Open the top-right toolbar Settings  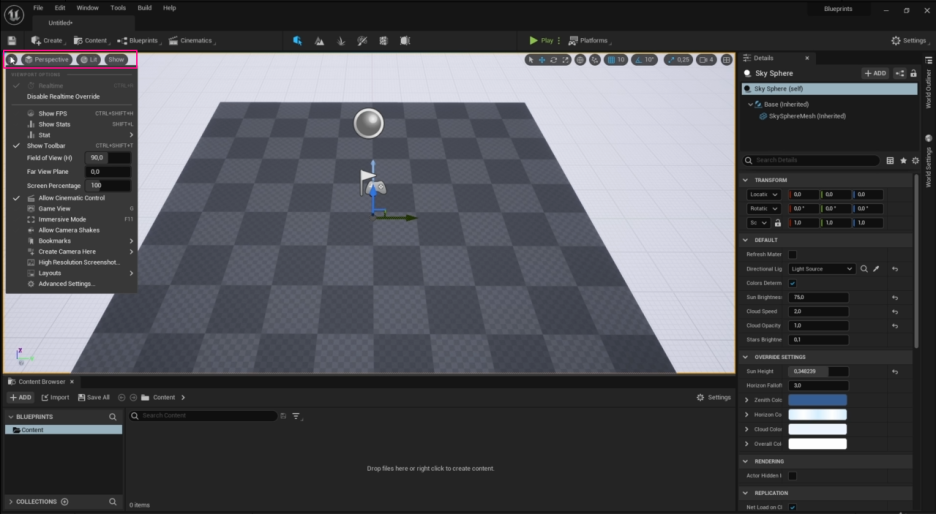[x=910, y=41]
